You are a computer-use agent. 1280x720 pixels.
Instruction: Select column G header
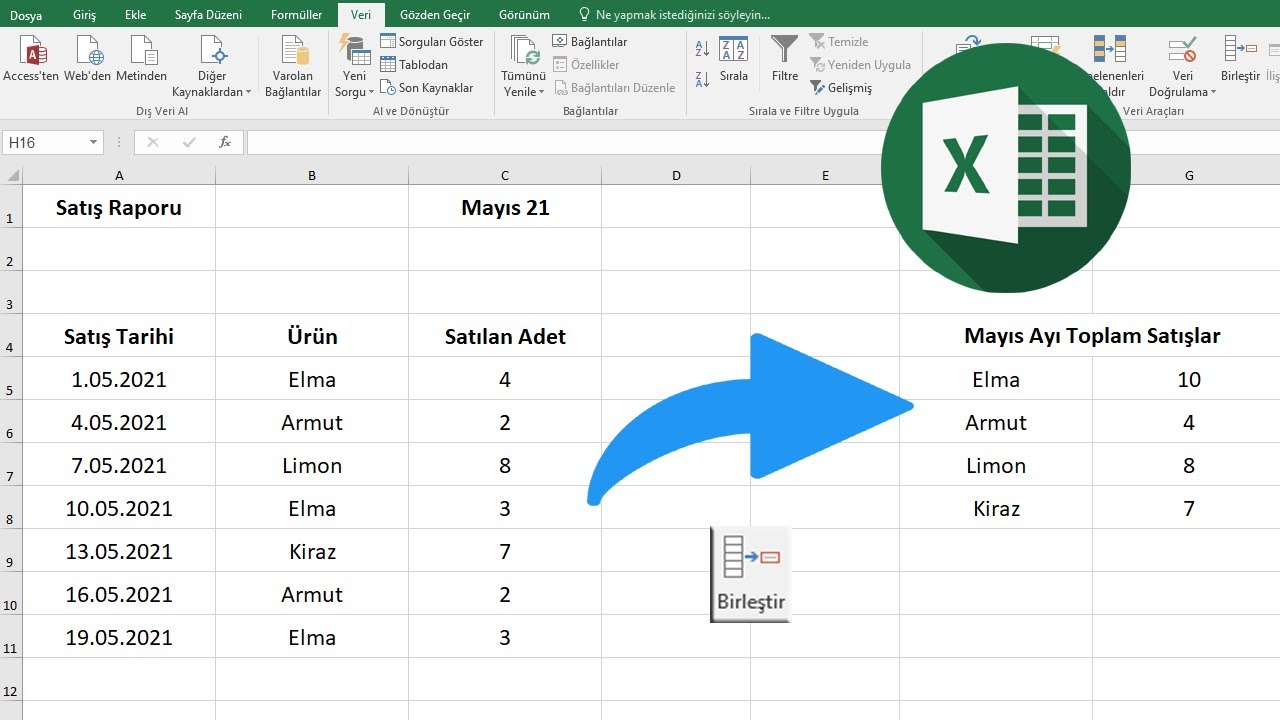[1189, 175]
